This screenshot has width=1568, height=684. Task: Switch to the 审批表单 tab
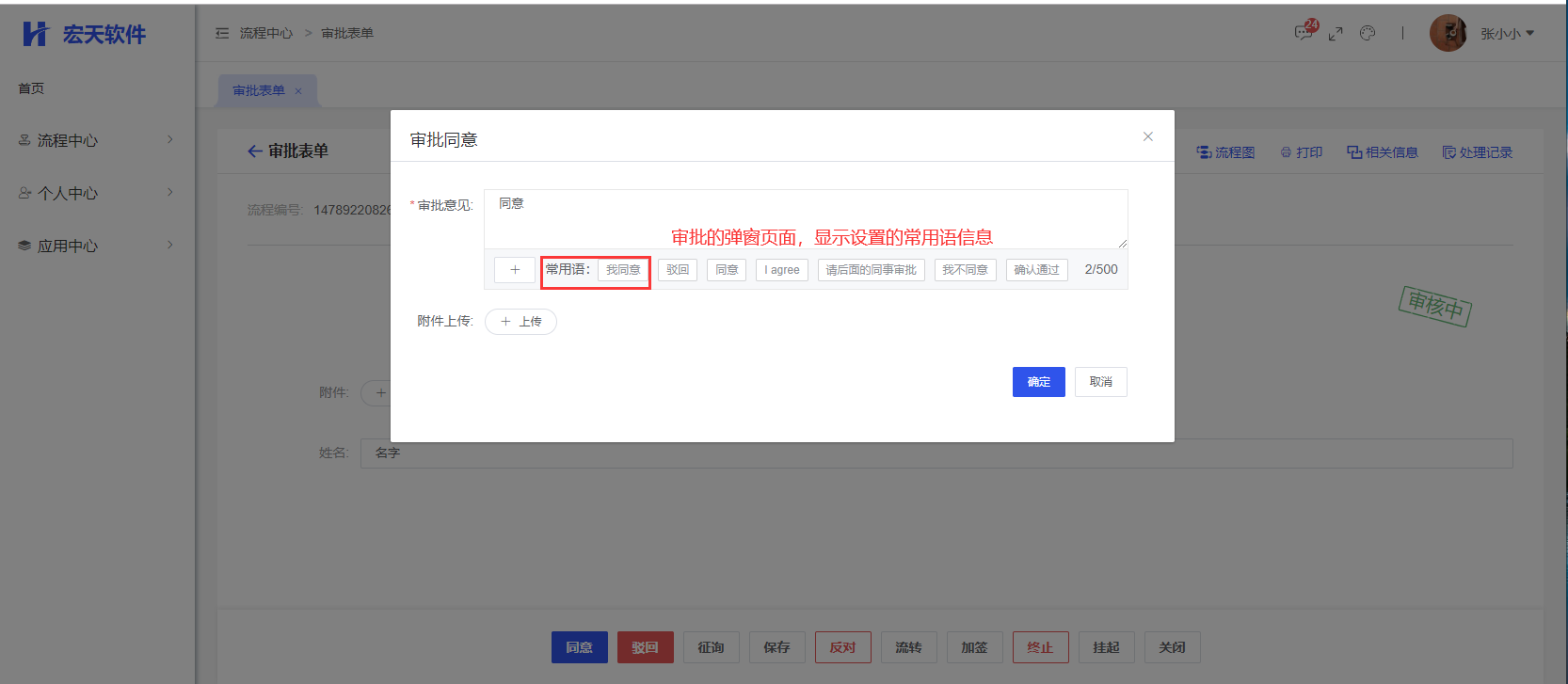tap(259, 91)
